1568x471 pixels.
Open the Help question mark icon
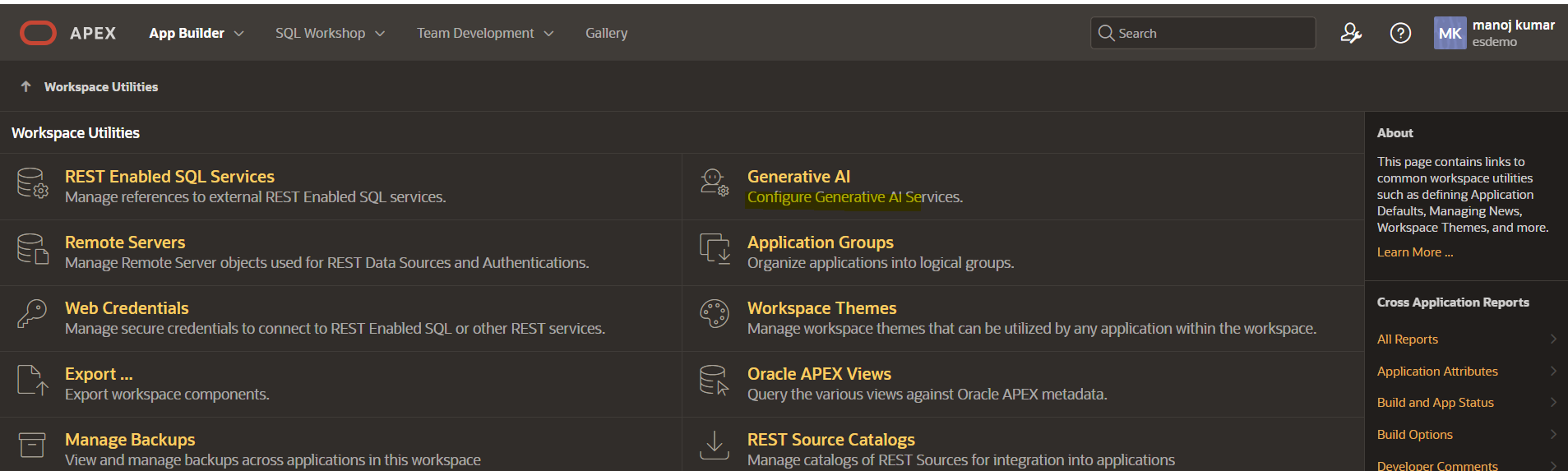click(x=1399, y=33)
